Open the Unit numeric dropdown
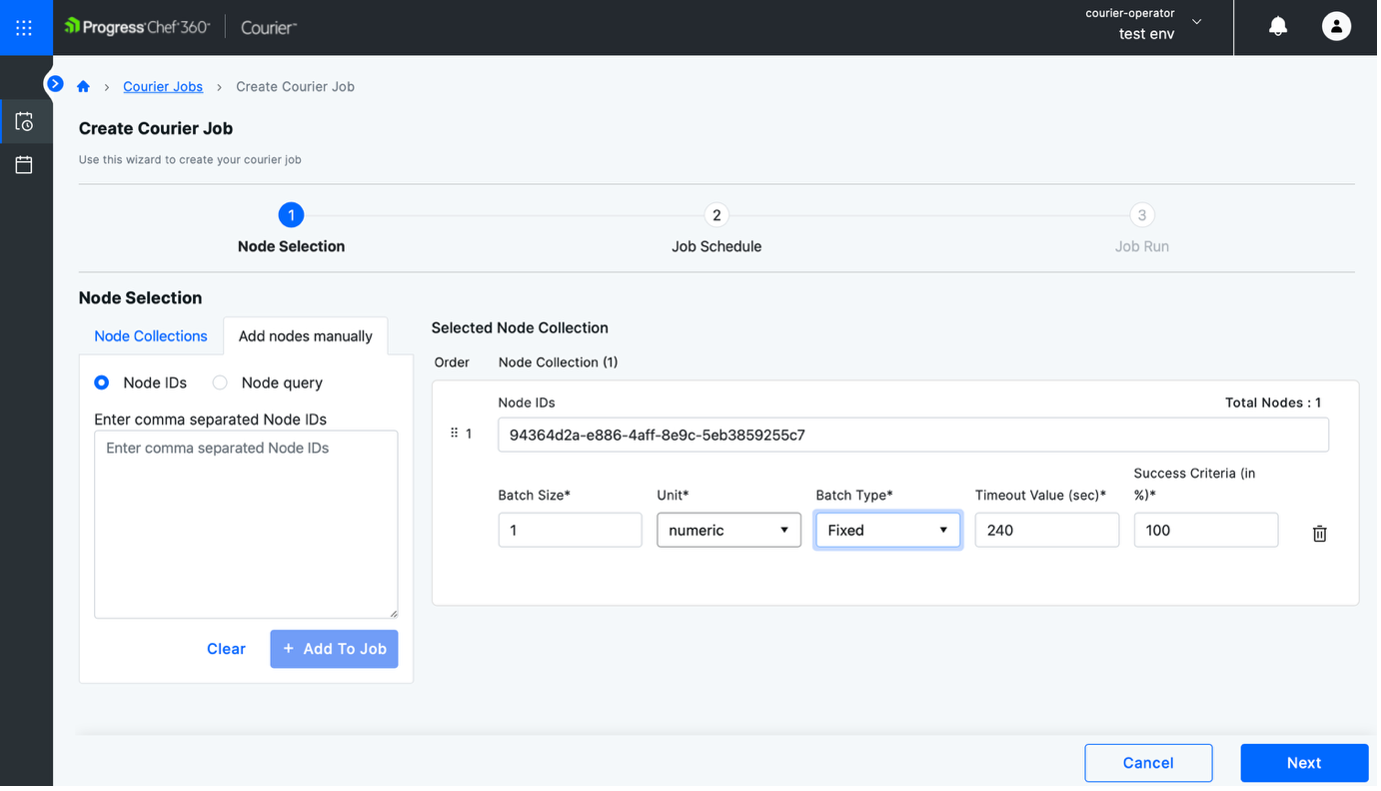The height and width of the screenshot is (791, 1381). [x=728, y=530]
